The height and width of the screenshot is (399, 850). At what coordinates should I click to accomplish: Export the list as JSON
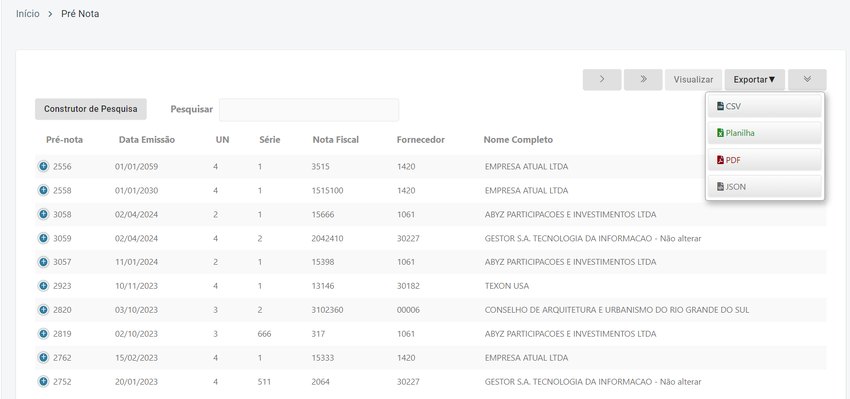[x=764, y=186]
